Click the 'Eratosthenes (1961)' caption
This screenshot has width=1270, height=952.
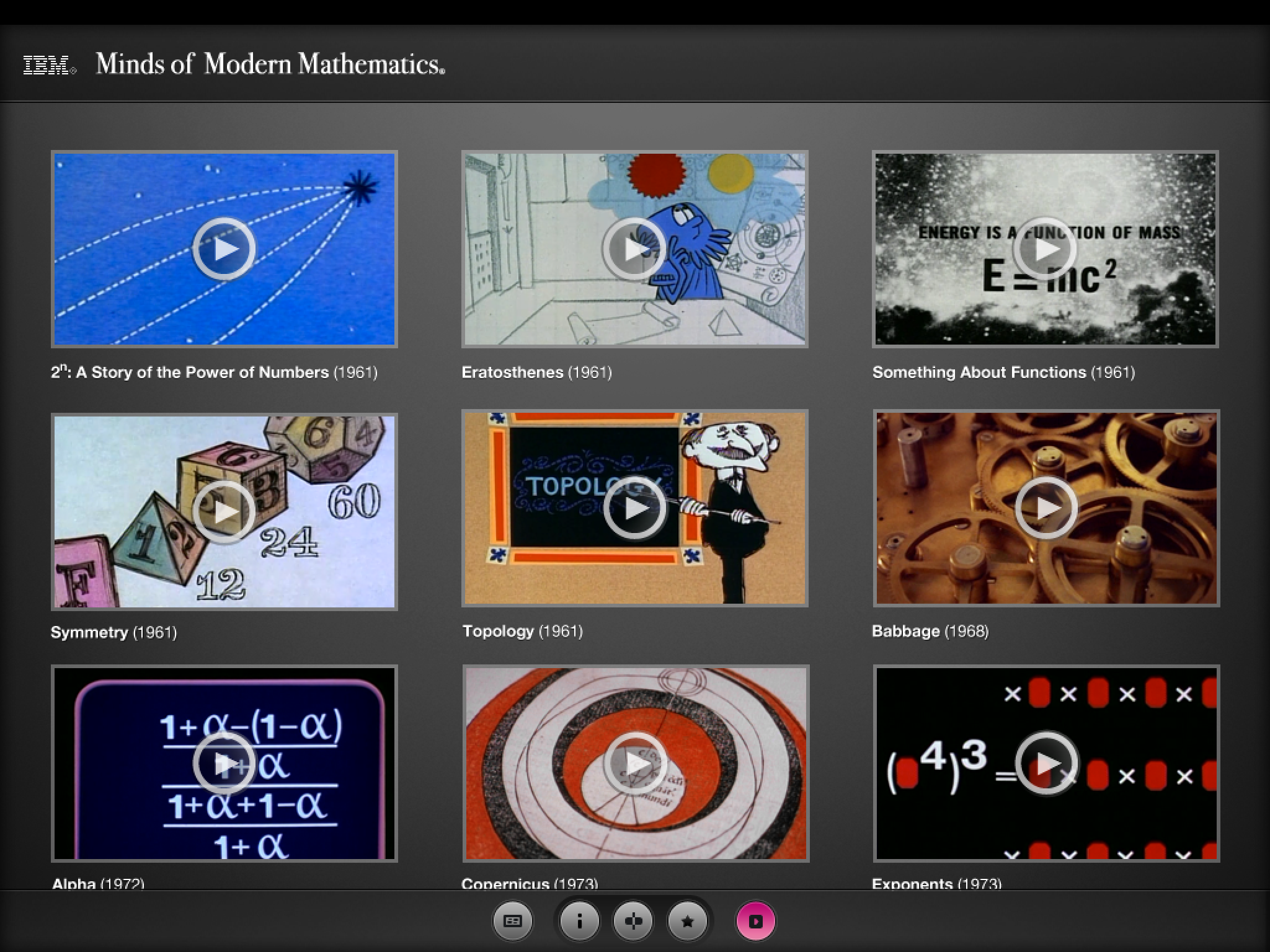pos(536,372)
